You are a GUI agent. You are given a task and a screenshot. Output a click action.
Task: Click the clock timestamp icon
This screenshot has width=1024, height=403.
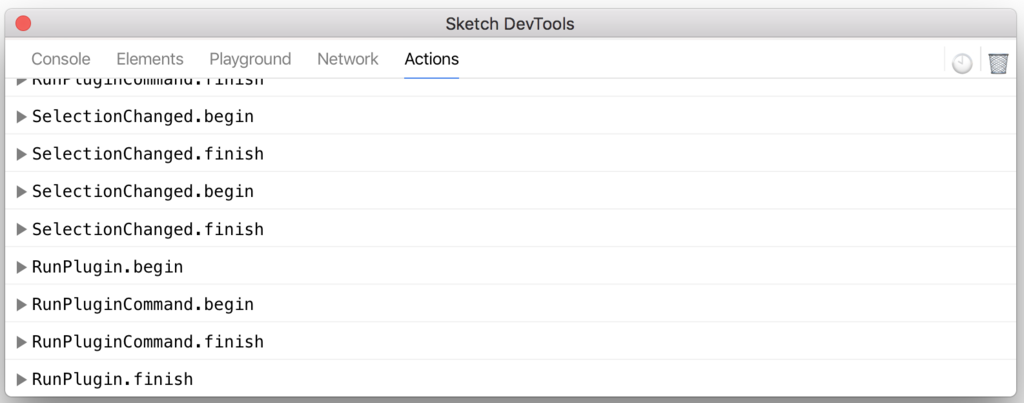(x=961, y=63)
